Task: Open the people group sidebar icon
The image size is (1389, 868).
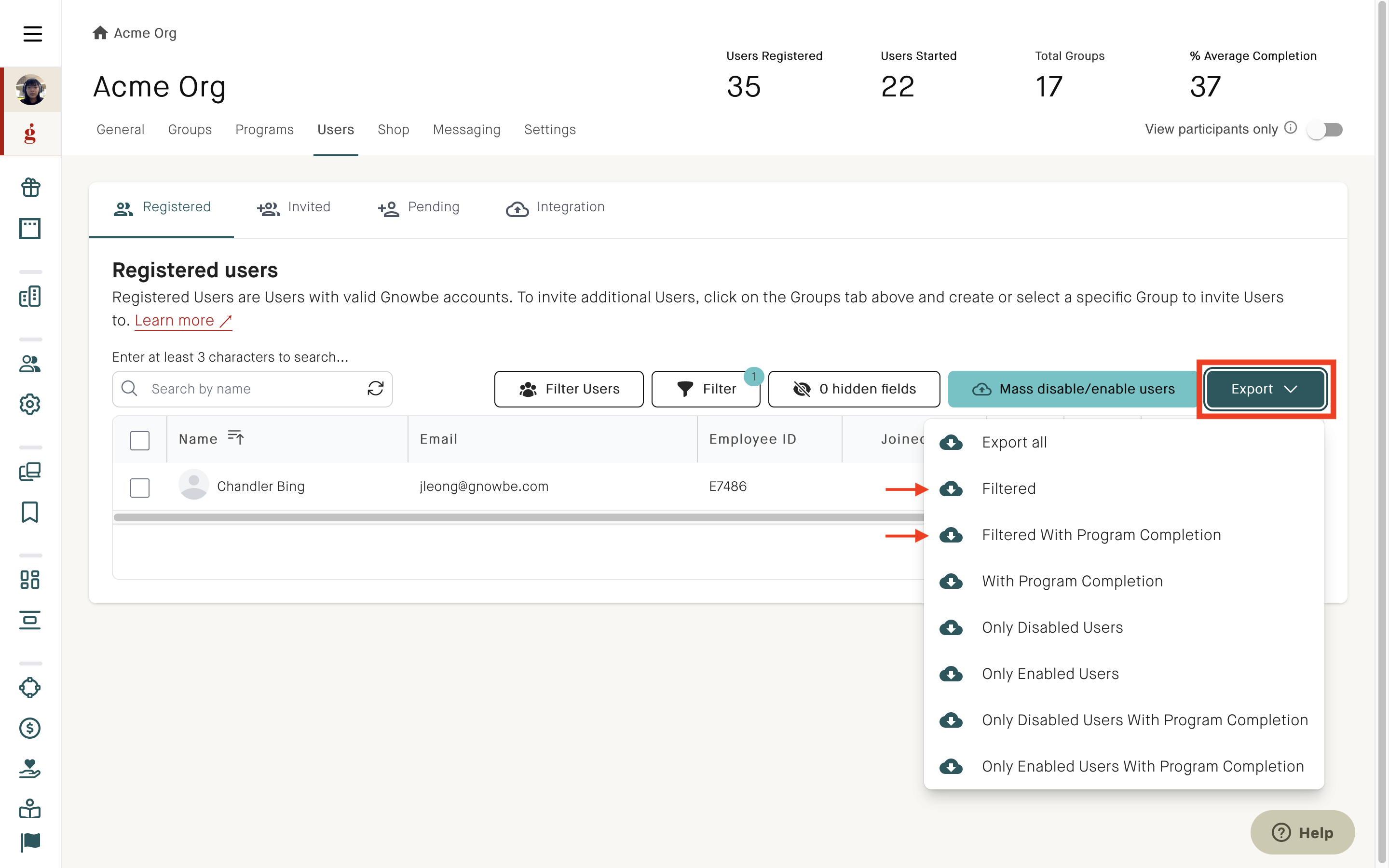Action: 30,364
